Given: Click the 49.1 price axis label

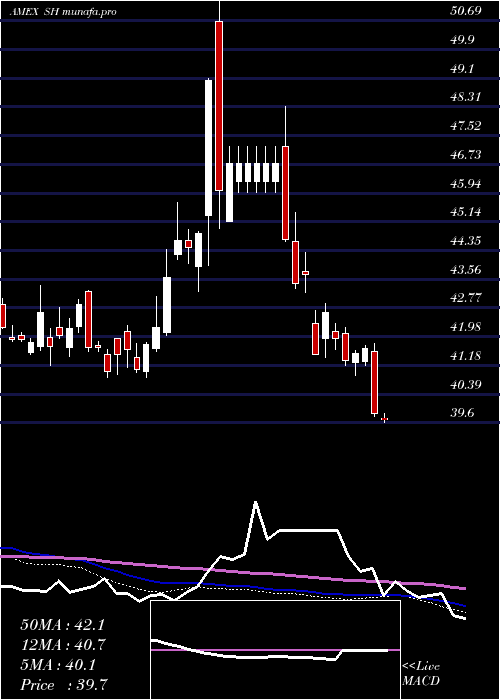Looking at the screenshot, I should coord(462,68).
